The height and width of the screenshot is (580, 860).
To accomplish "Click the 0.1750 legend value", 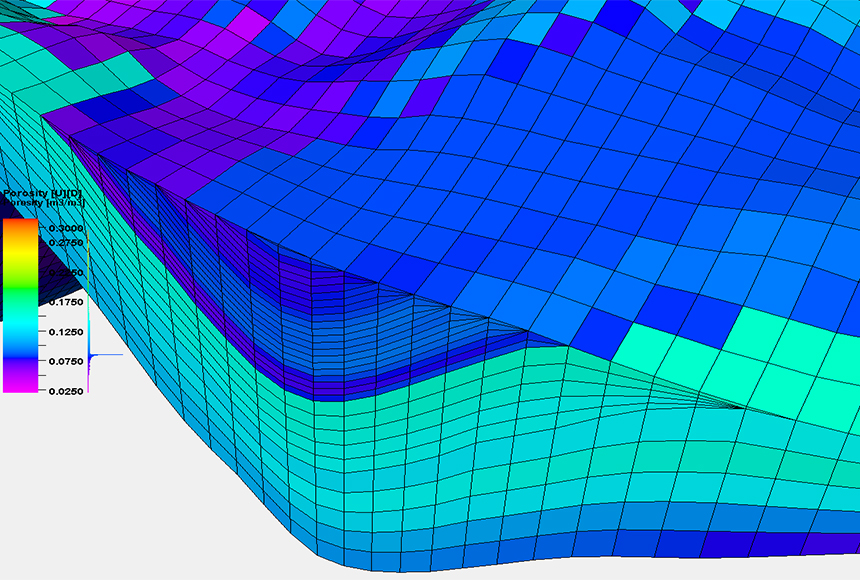I will click(x=66, y=300).
